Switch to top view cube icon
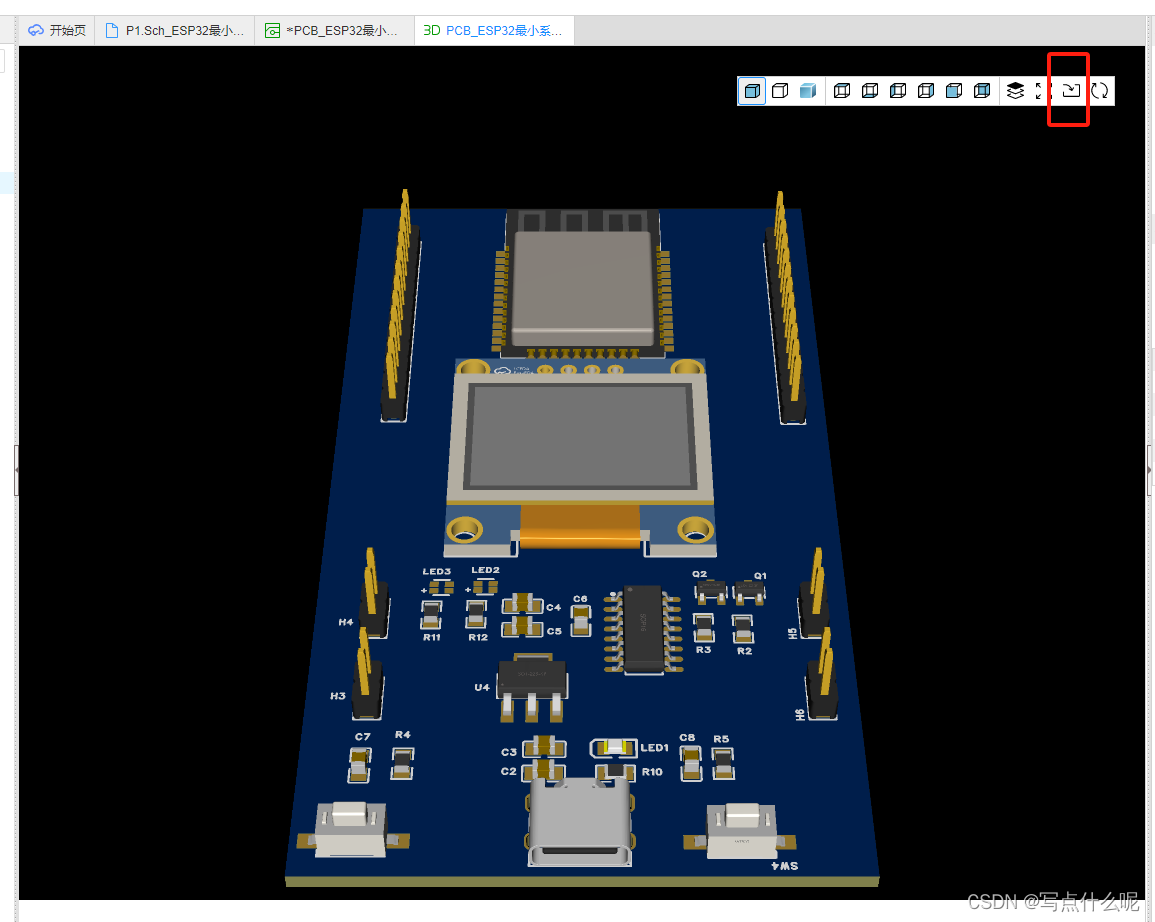1155x922 pixels. pos(842,91)
